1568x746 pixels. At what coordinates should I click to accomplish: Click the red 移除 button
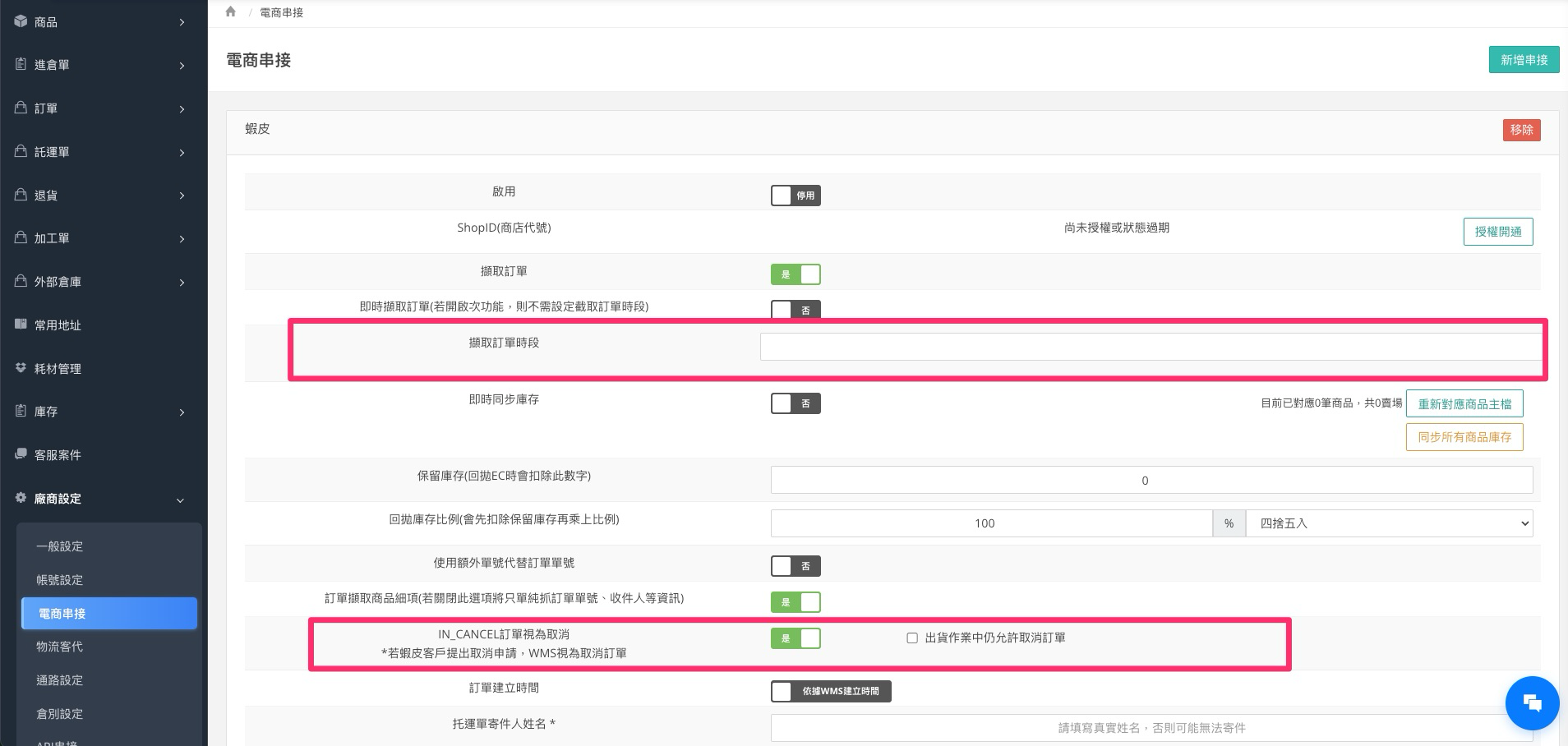click(x=1521, y=130)
